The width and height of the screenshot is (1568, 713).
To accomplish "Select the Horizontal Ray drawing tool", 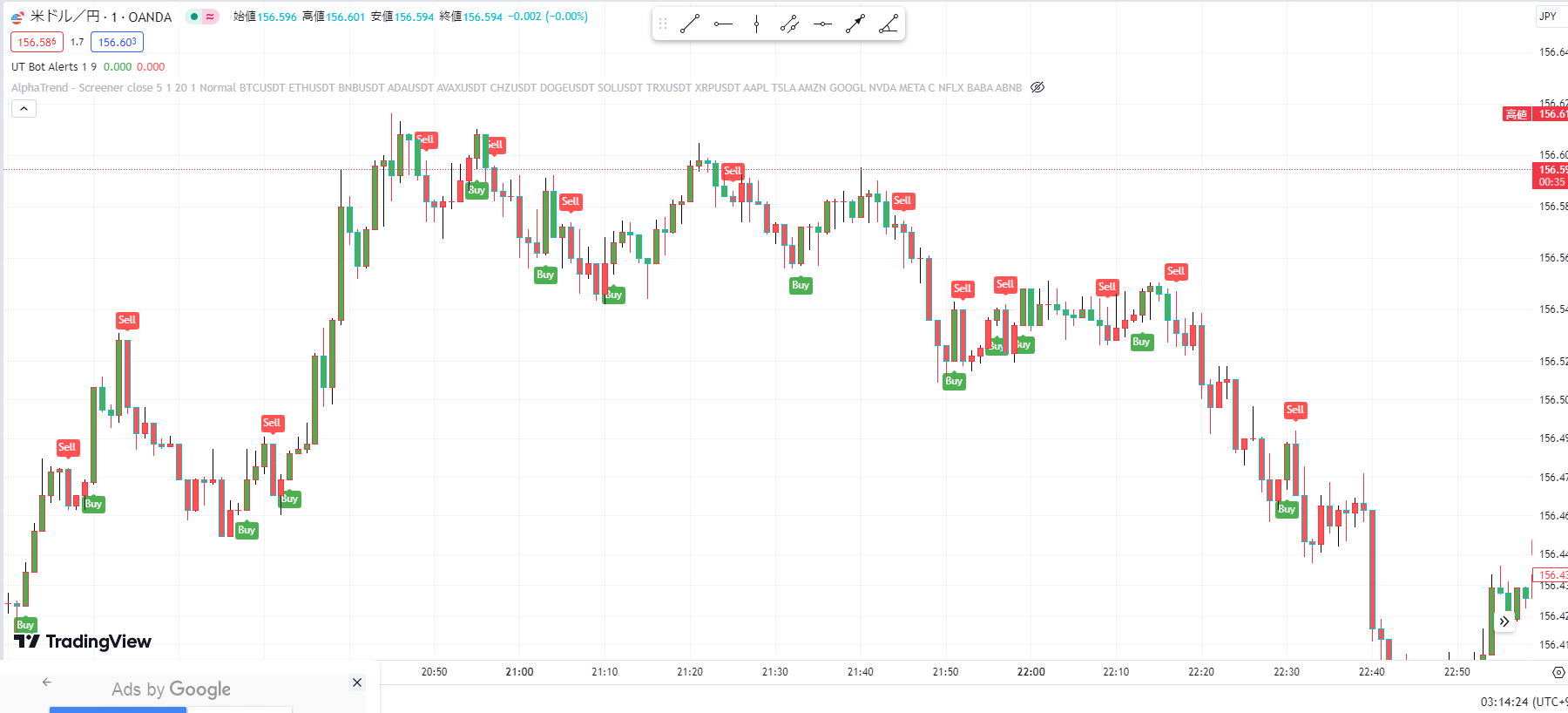I will pyautogui.click(x=723, y=24).
